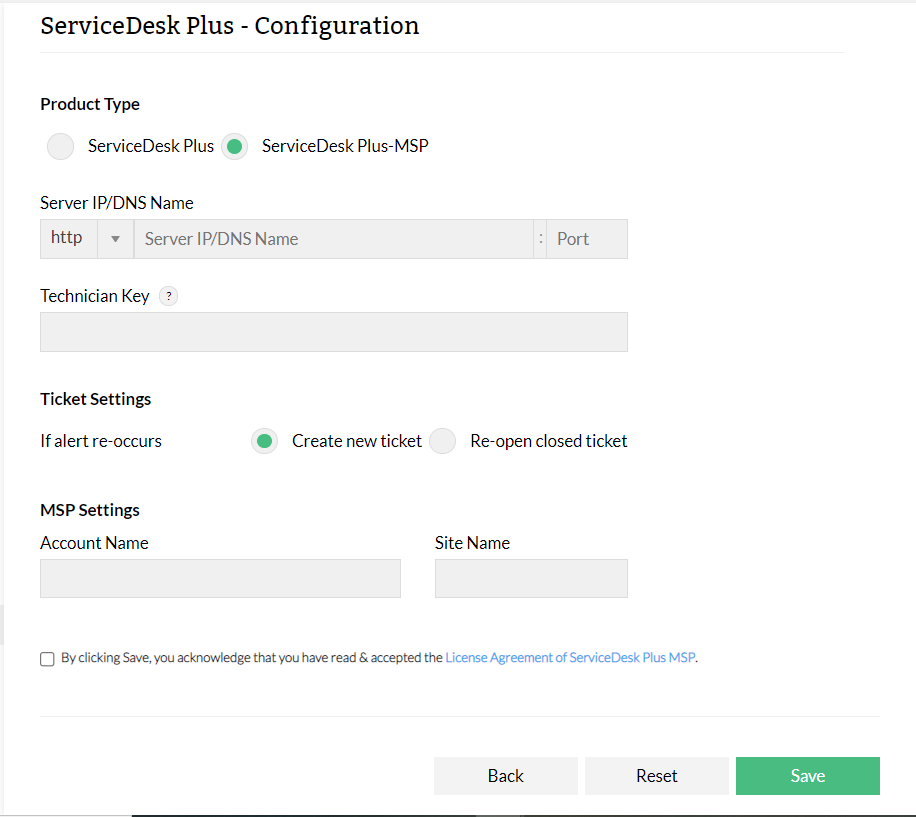Open the Technician Key help icon
916x817 pixels.
coord(169,296)
